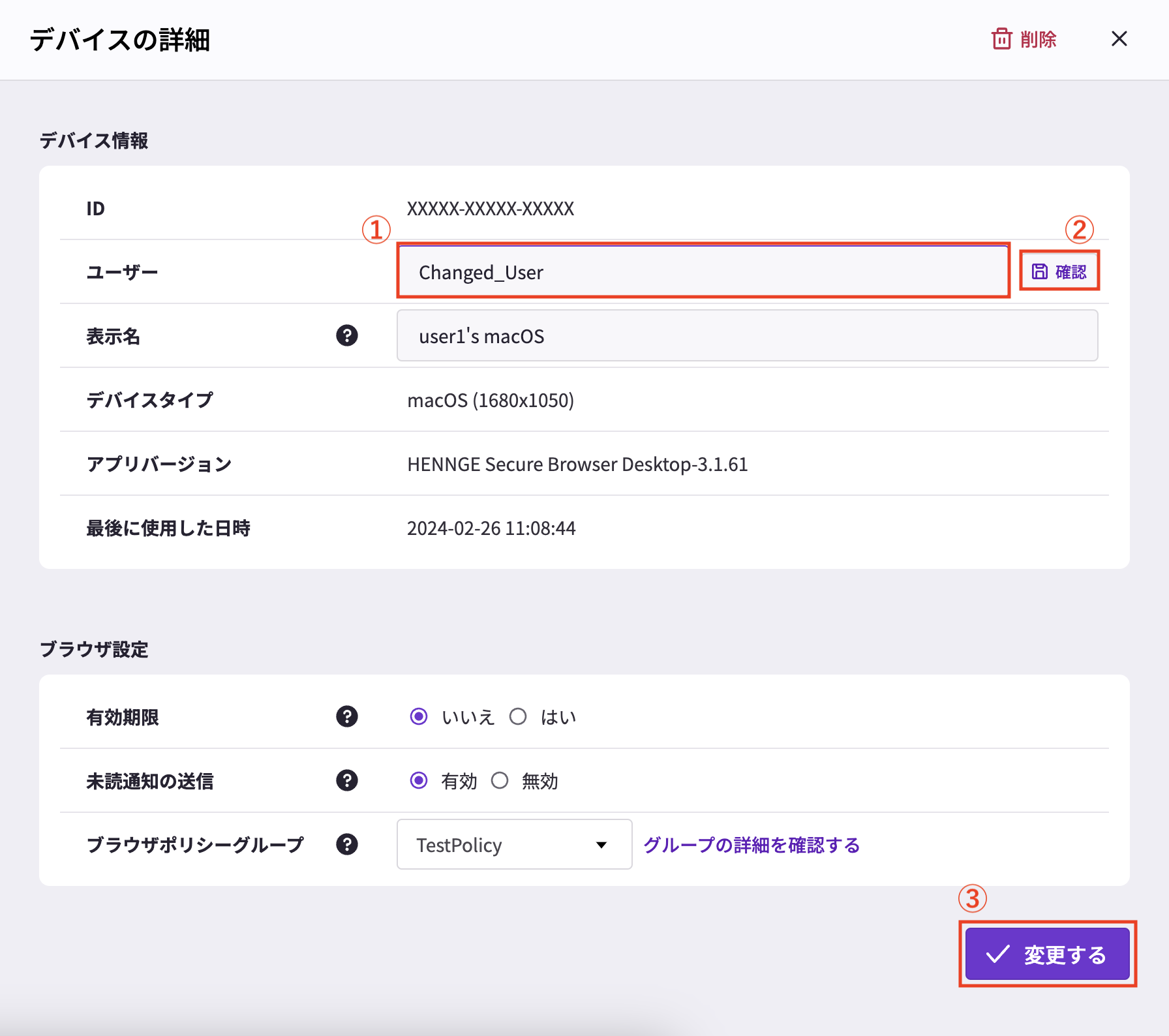This screenshot has width=1169, height=1036.
Task: Open the TestPolicy policy group dropdown
Action: 513,844
